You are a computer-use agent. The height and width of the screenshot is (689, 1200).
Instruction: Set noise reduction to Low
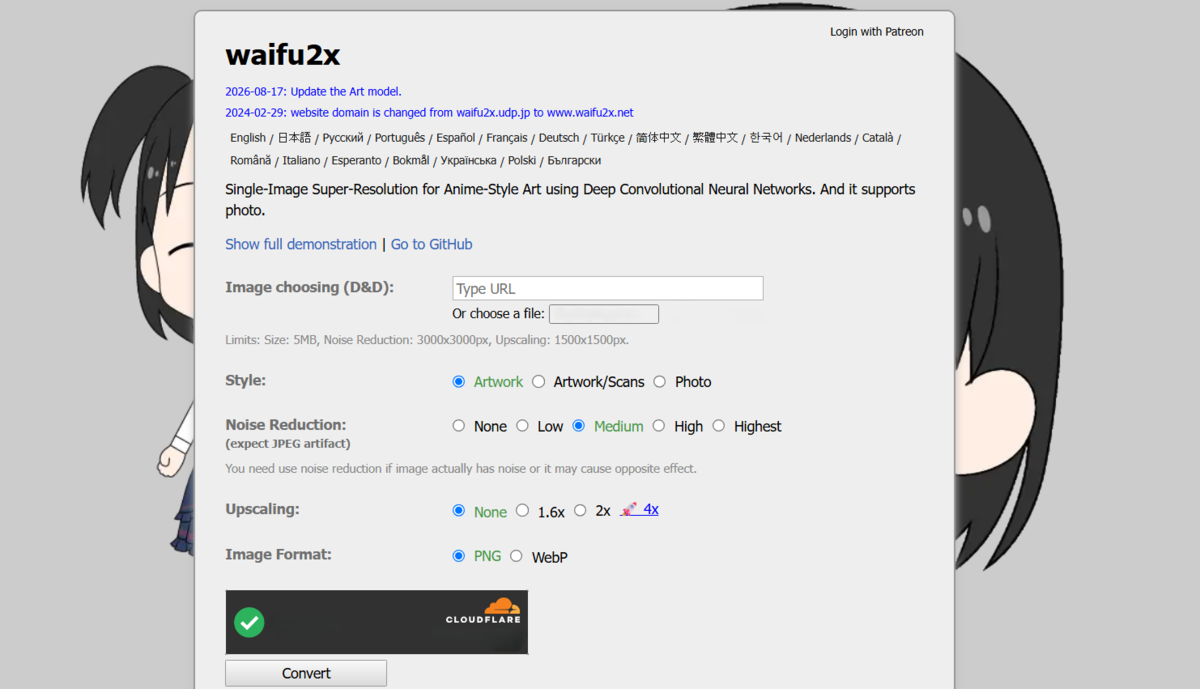[x=522, y=425]
